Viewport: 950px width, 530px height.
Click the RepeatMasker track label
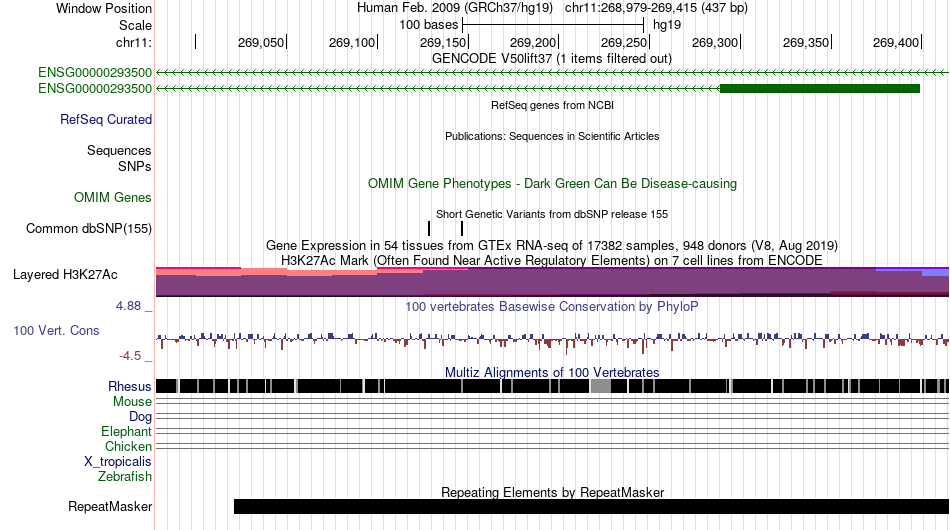(110, 506)
